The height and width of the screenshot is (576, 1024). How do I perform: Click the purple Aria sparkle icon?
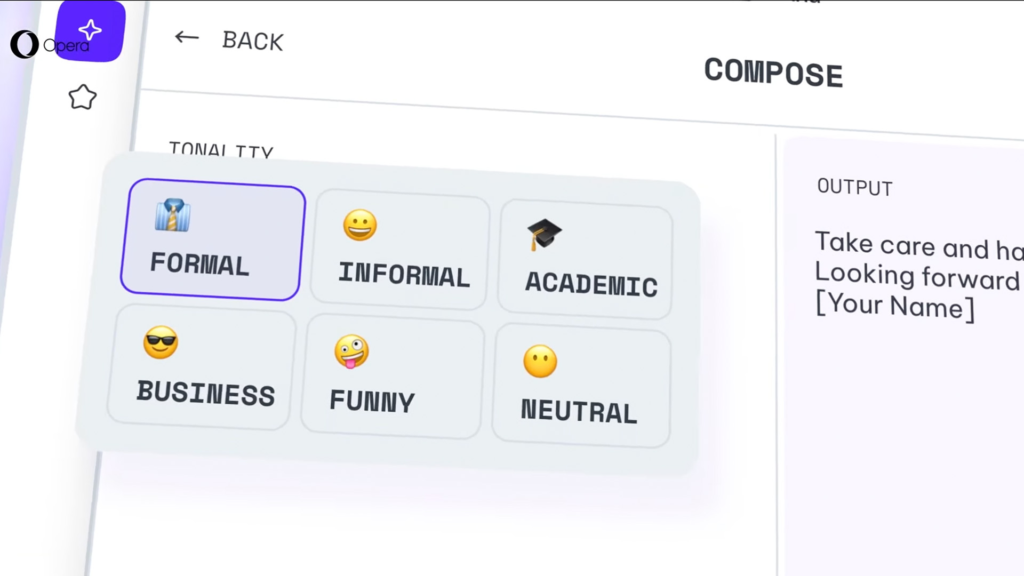click(x=90, y=31)
